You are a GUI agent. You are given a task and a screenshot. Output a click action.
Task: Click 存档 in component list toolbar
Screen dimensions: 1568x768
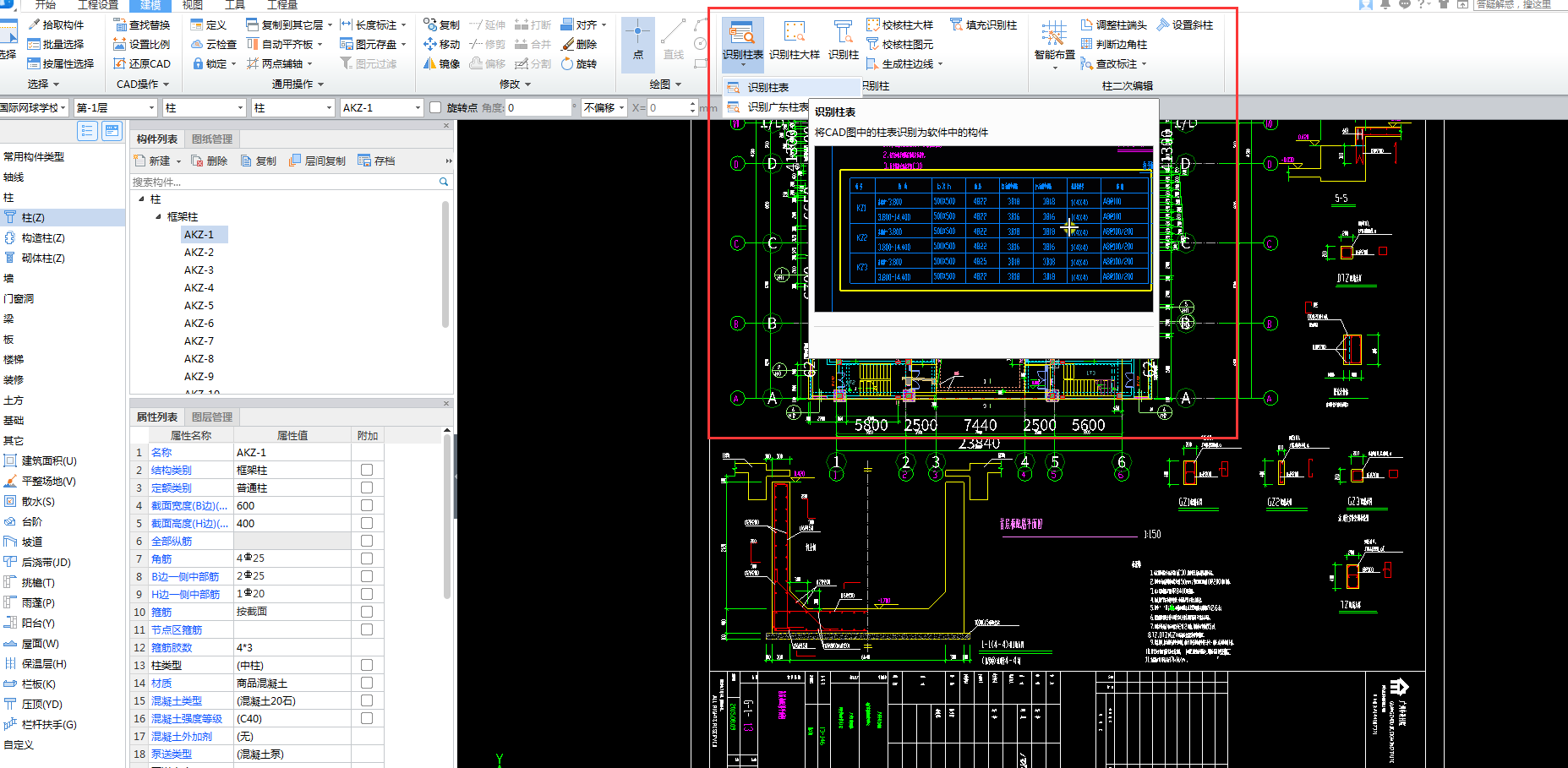pos(376,161)
